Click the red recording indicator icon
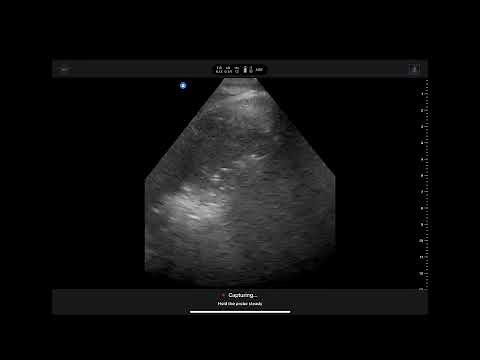480x360 pixels. [222, 295]
